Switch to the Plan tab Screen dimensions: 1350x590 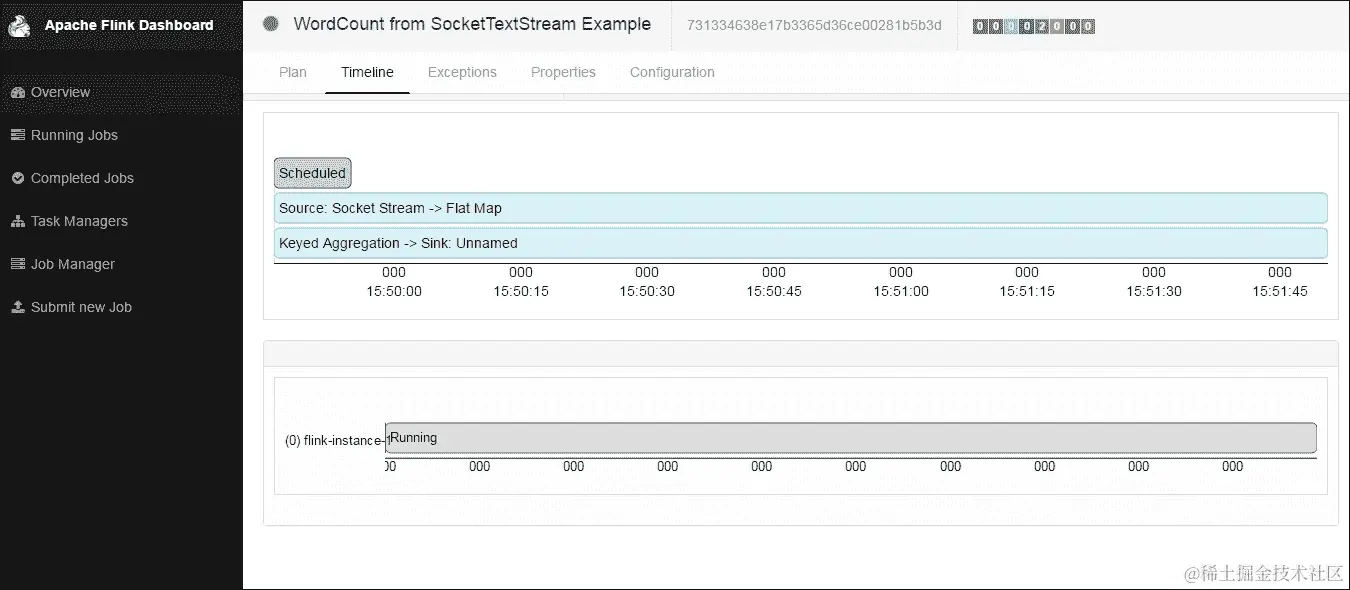293,72
